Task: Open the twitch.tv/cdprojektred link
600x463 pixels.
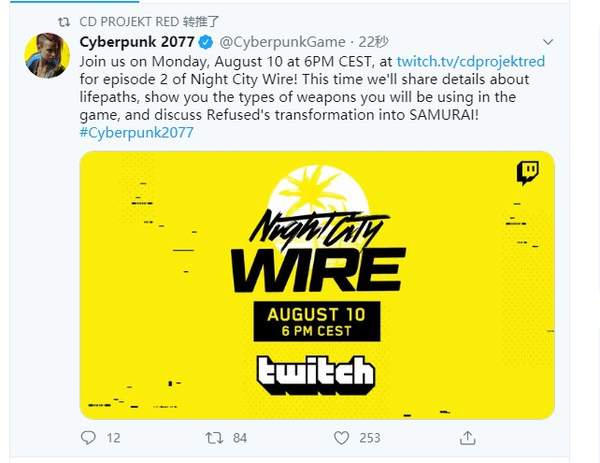Action: coord(471,61)
